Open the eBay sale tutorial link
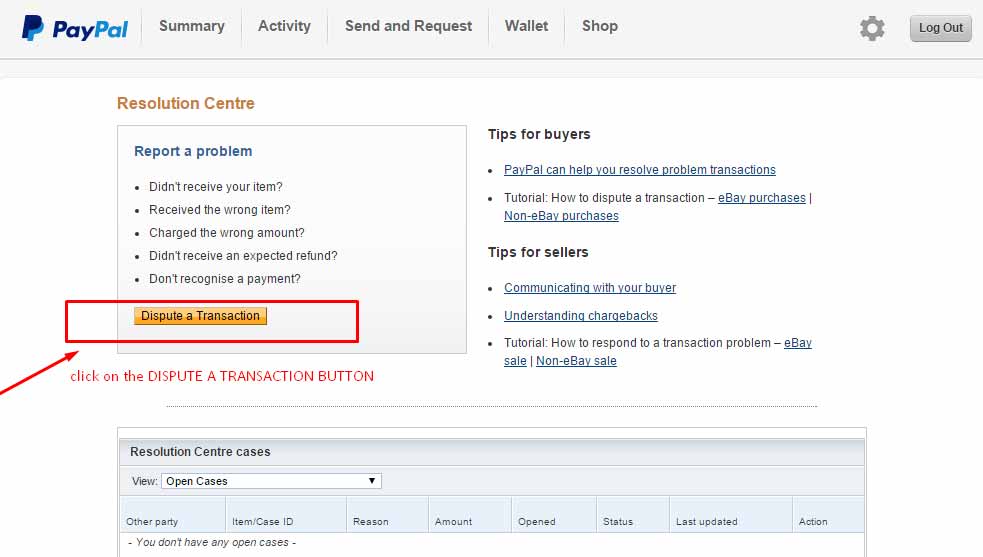Viewport: 983px width, 557px height. click(797, 343)
